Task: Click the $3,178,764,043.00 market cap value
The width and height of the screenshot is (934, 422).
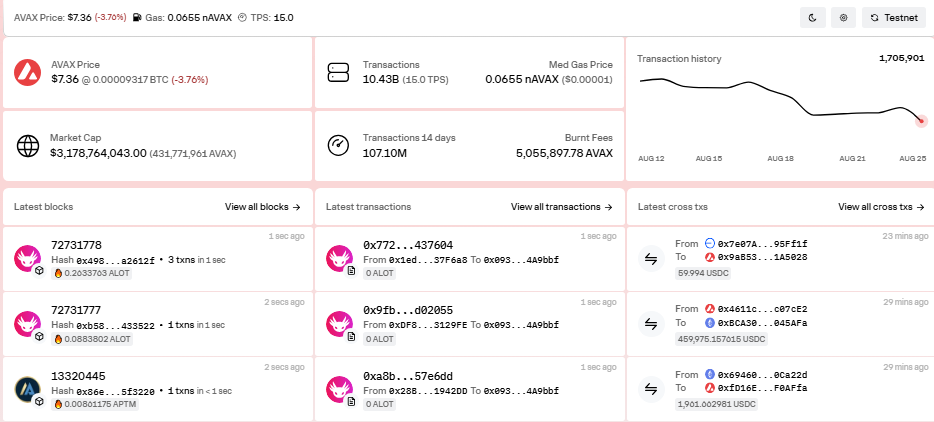Action: 98,153
